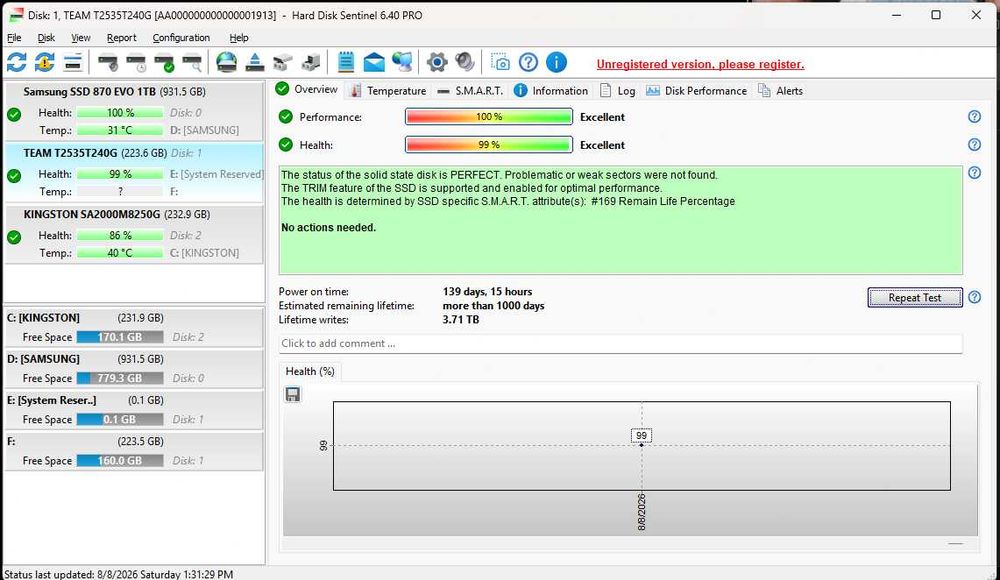Click the Unregistered version please register link
1000x580 pixels.
(x=700, y=64)
